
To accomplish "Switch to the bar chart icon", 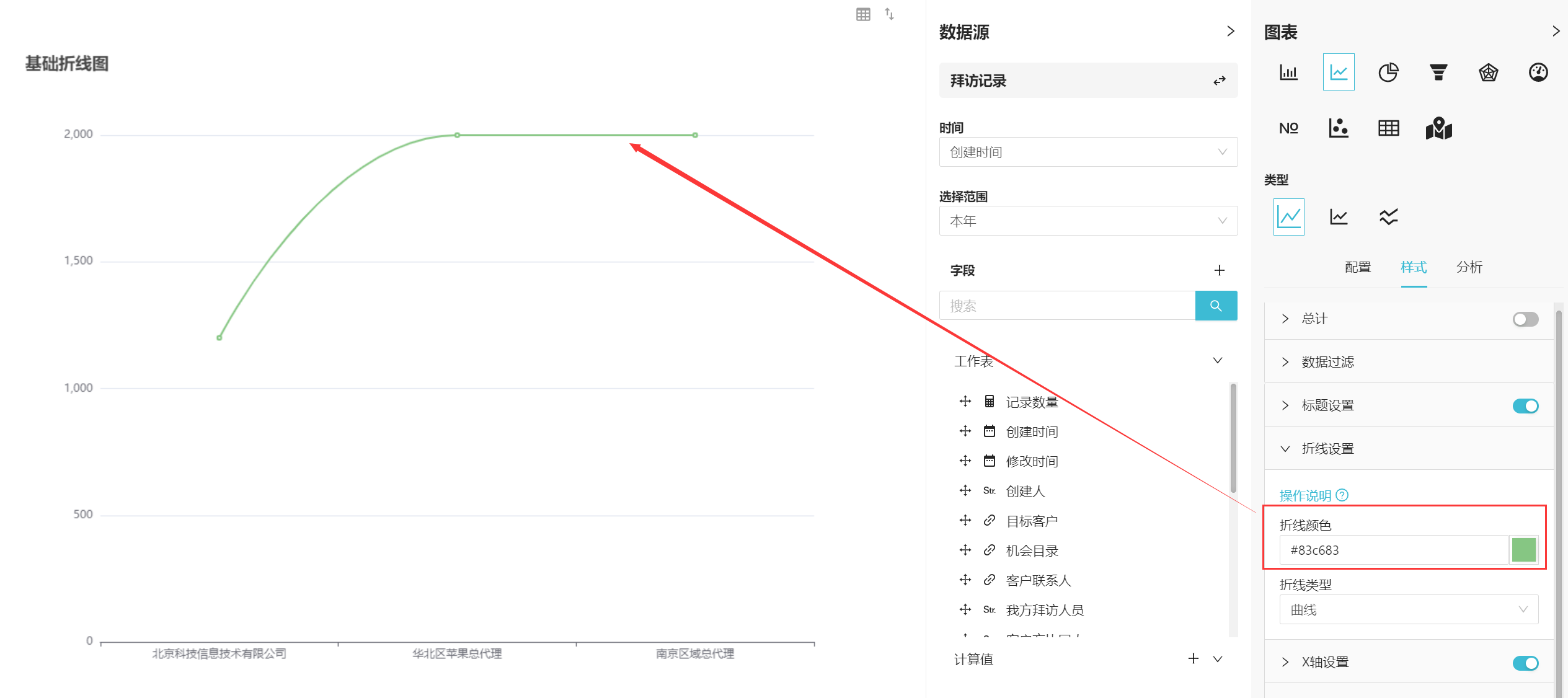I will pyautogui.click(x=1288, y=73).
